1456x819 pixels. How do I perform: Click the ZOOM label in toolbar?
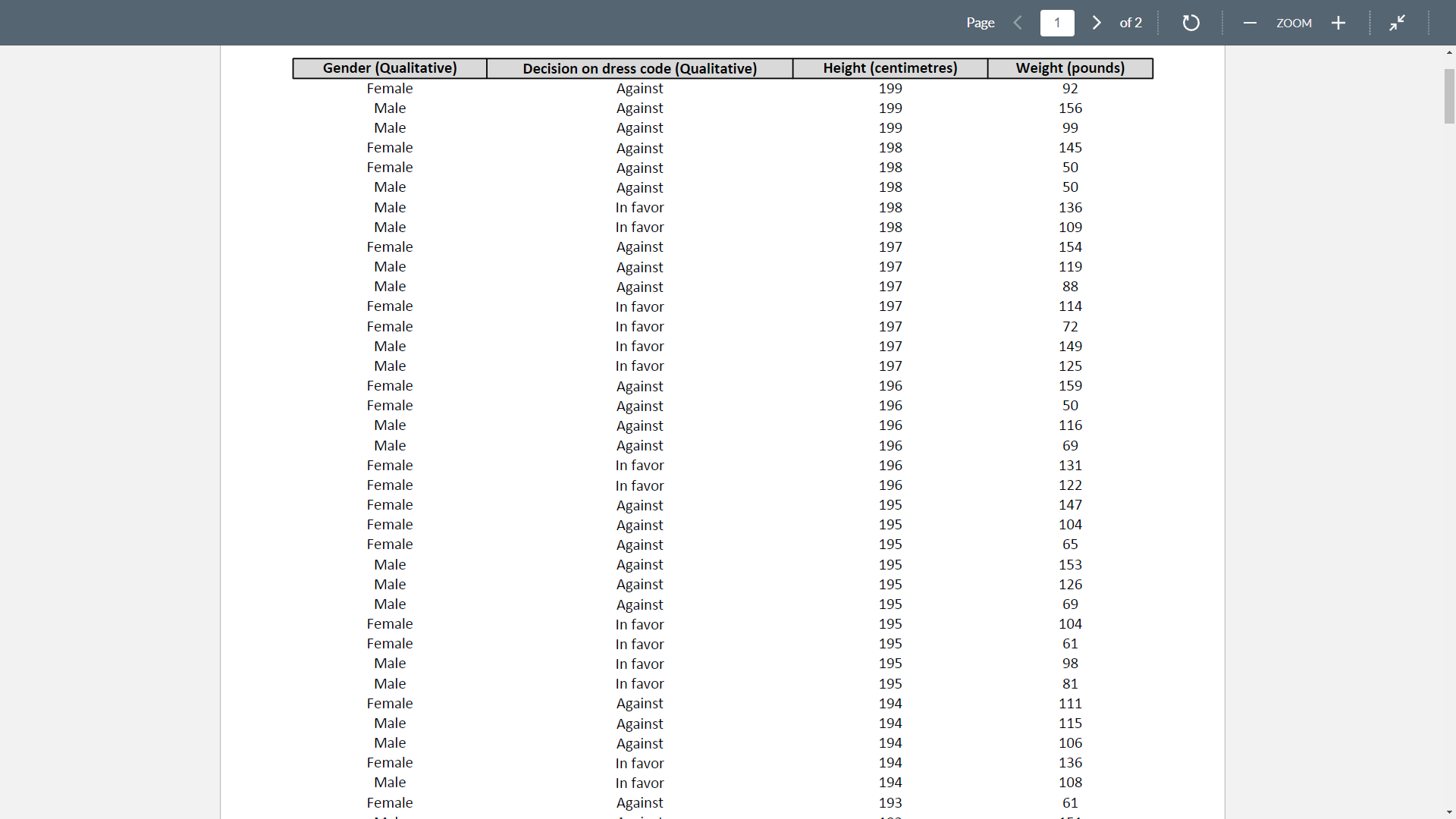(1294, 23)
